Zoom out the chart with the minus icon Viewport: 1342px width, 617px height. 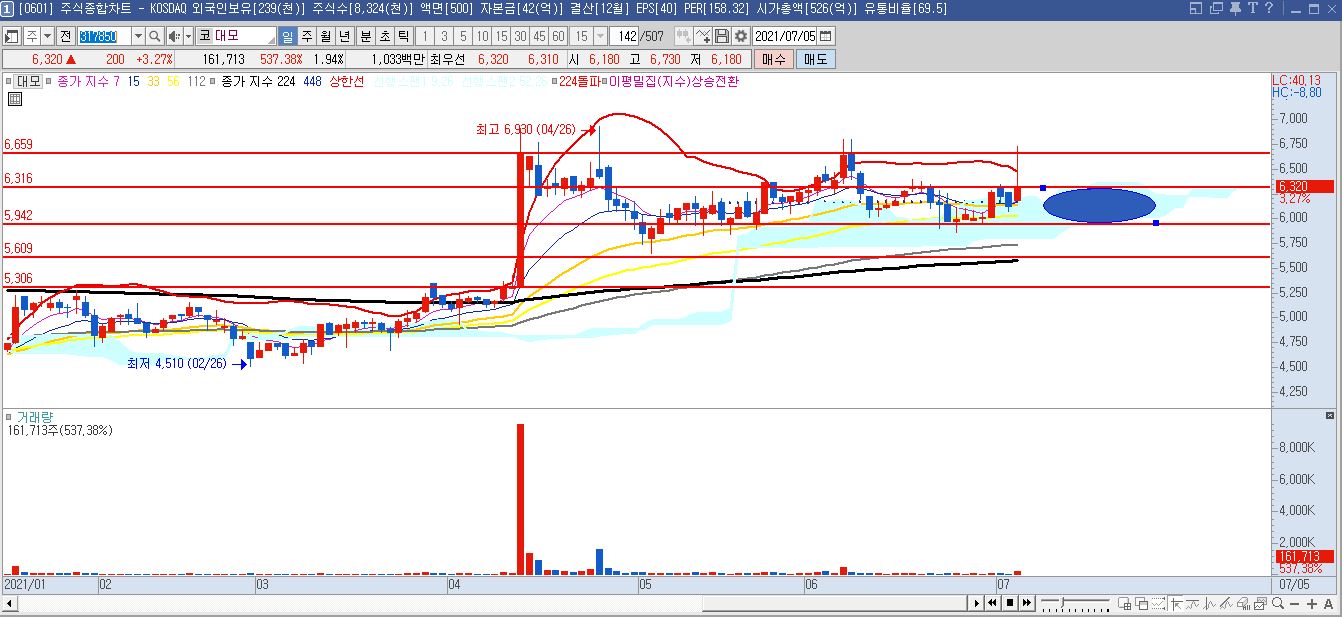[1294, 604]
